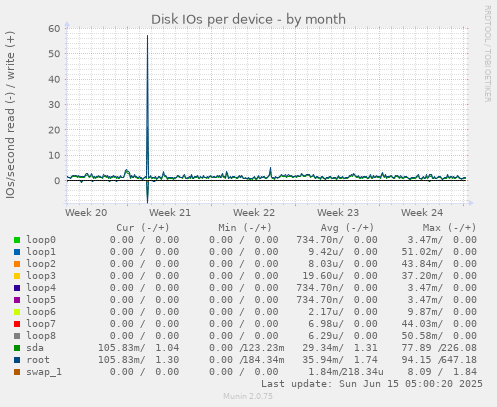
Task: Click sda min value 0.00 /123.23m
Action: pyautogui.click(x=247, y=348)
